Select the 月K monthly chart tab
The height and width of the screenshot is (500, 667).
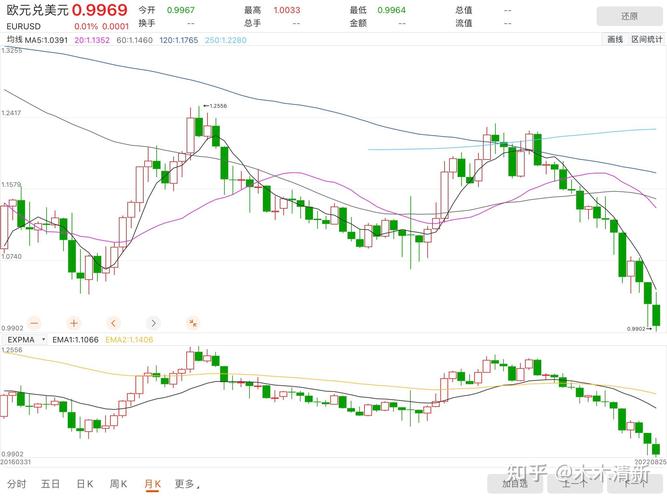click(x=152, y=484)
